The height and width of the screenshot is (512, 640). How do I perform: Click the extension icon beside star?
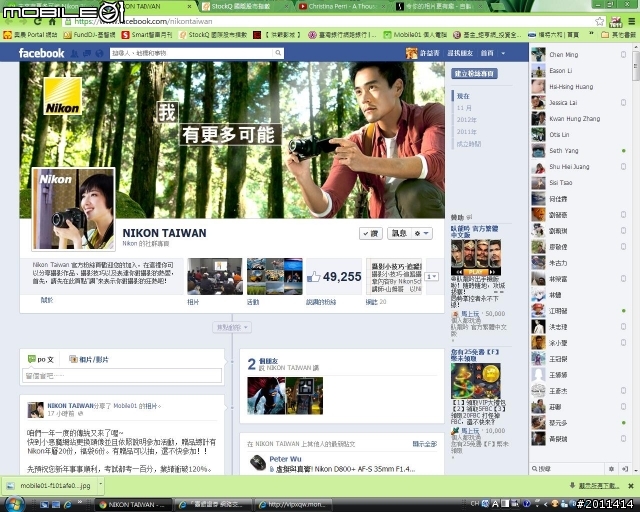[616, 22]
